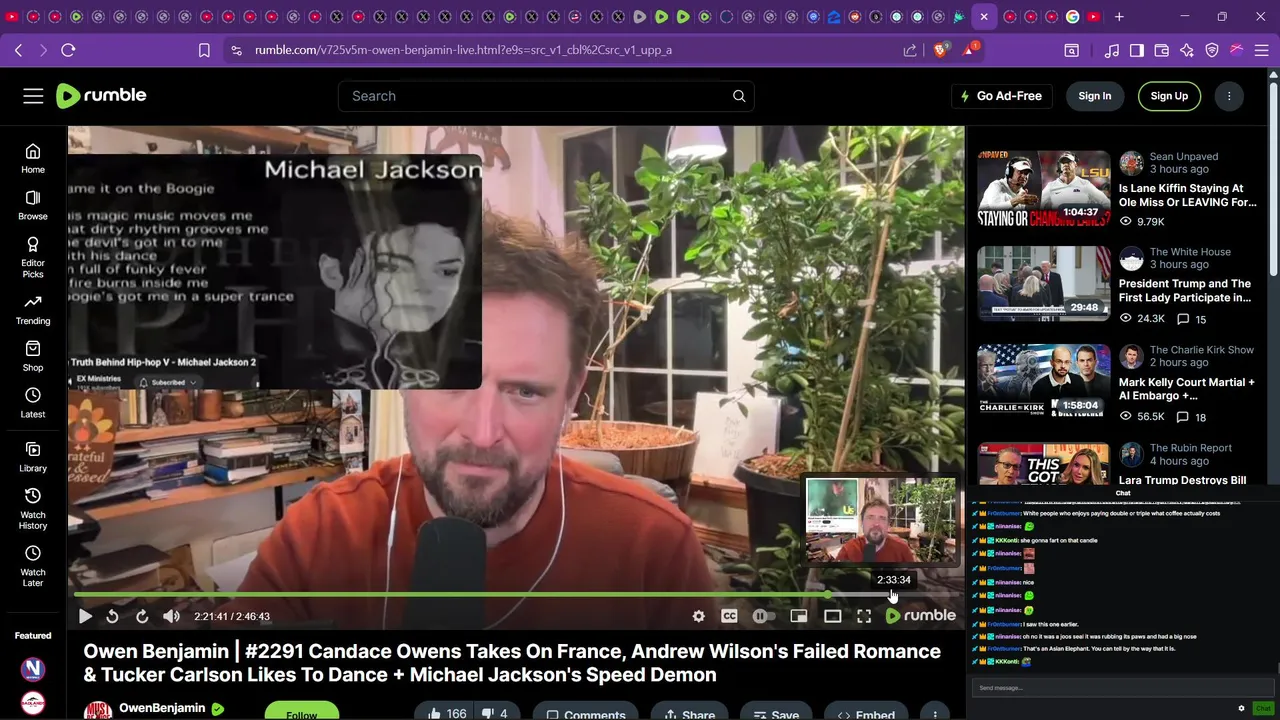
Task: Open Browse in the sidebar
Action: point(33,205)
